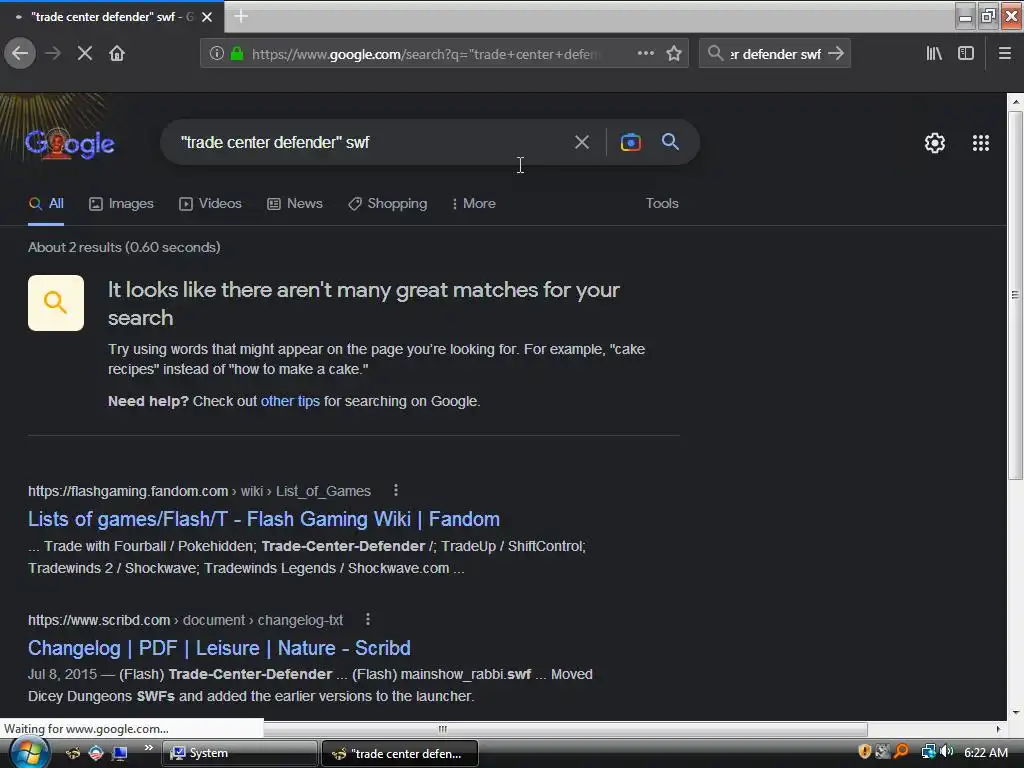
Task: Follow the "other tips" link
Action: (x=290, y=401)
